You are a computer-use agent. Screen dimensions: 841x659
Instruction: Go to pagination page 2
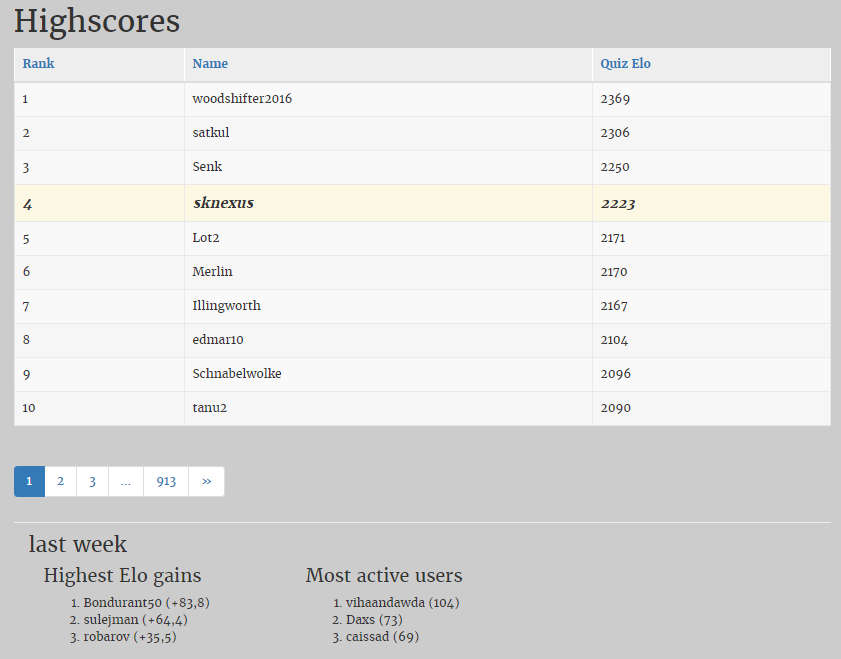point(61,482)
